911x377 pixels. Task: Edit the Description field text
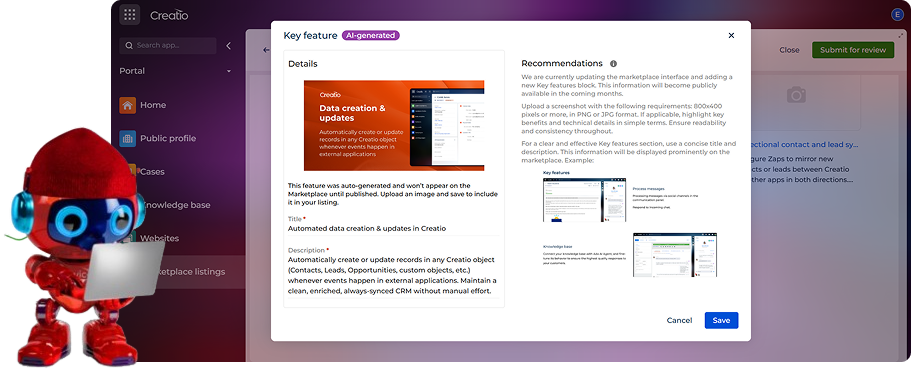click(393, 275)
